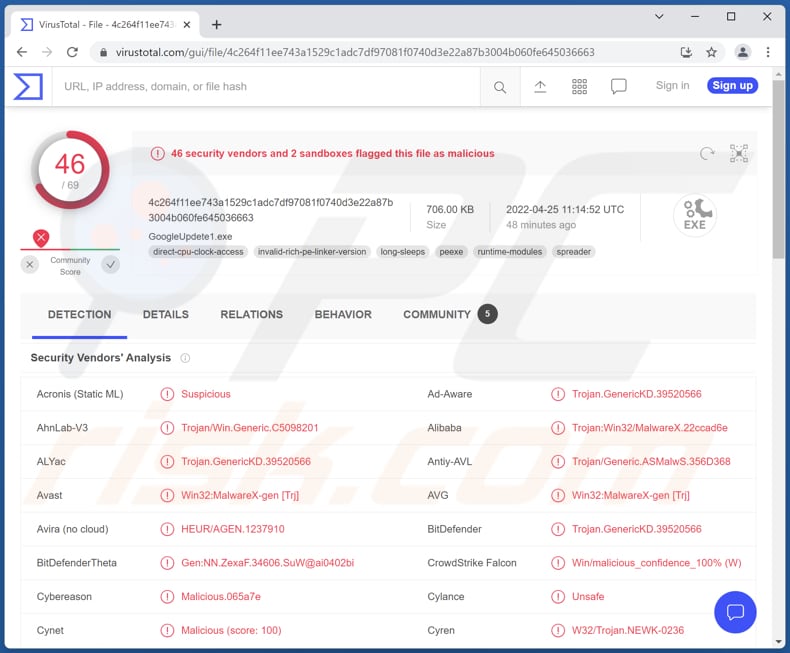Click CrowdStrike Falcon result Win/malicious_confidence_100%

coord(656,563)
